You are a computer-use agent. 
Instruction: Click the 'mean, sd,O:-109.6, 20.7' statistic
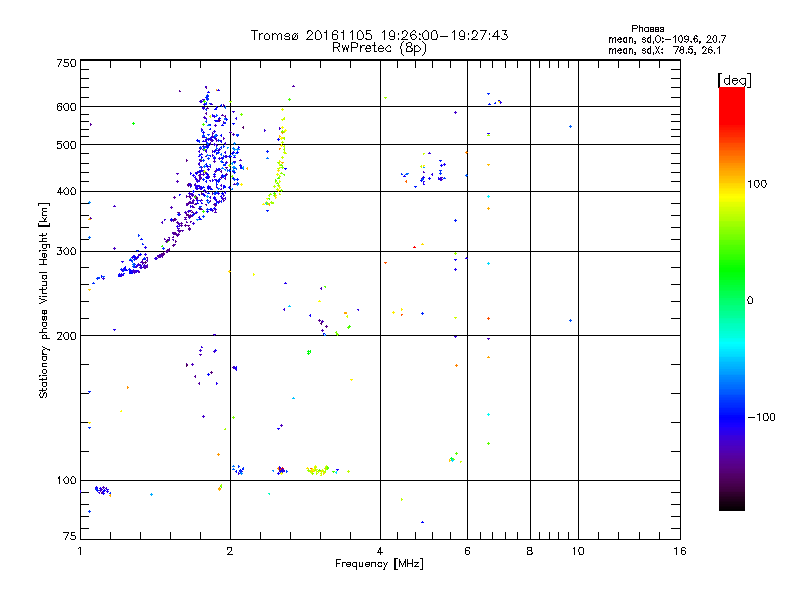[x=667, y=39]
